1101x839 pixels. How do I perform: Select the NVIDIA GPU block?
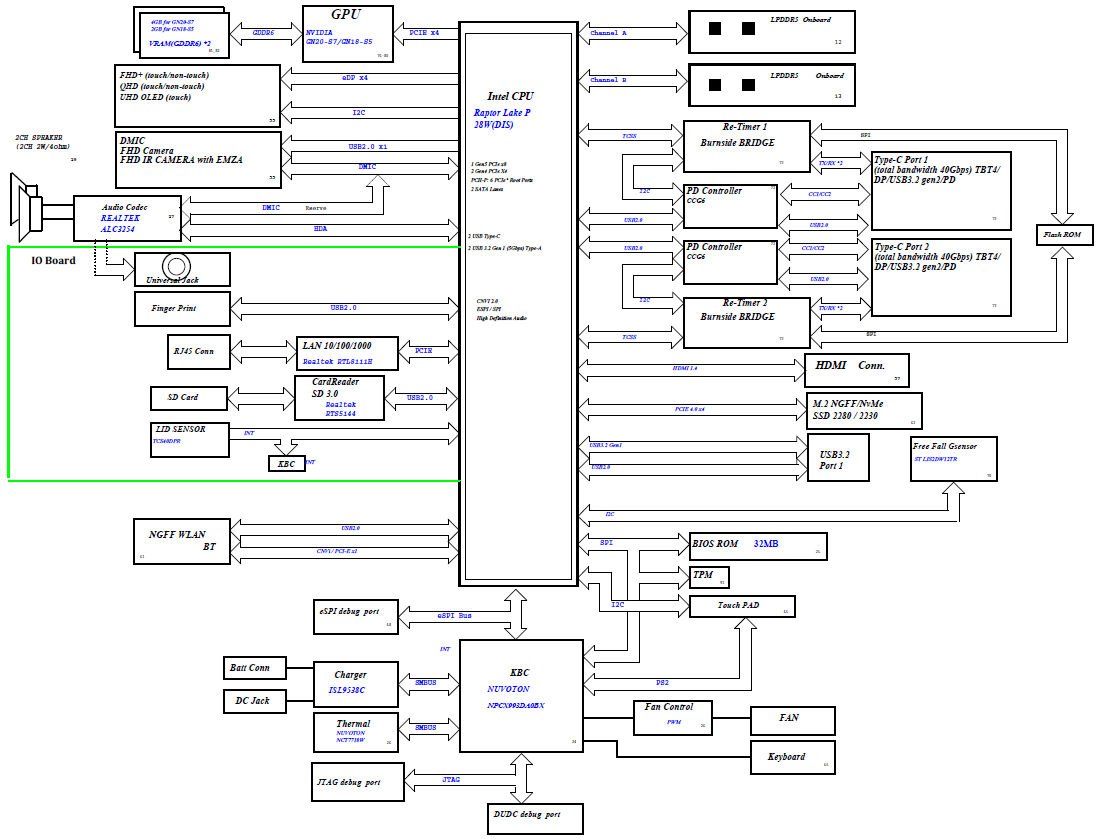[345, 33]
